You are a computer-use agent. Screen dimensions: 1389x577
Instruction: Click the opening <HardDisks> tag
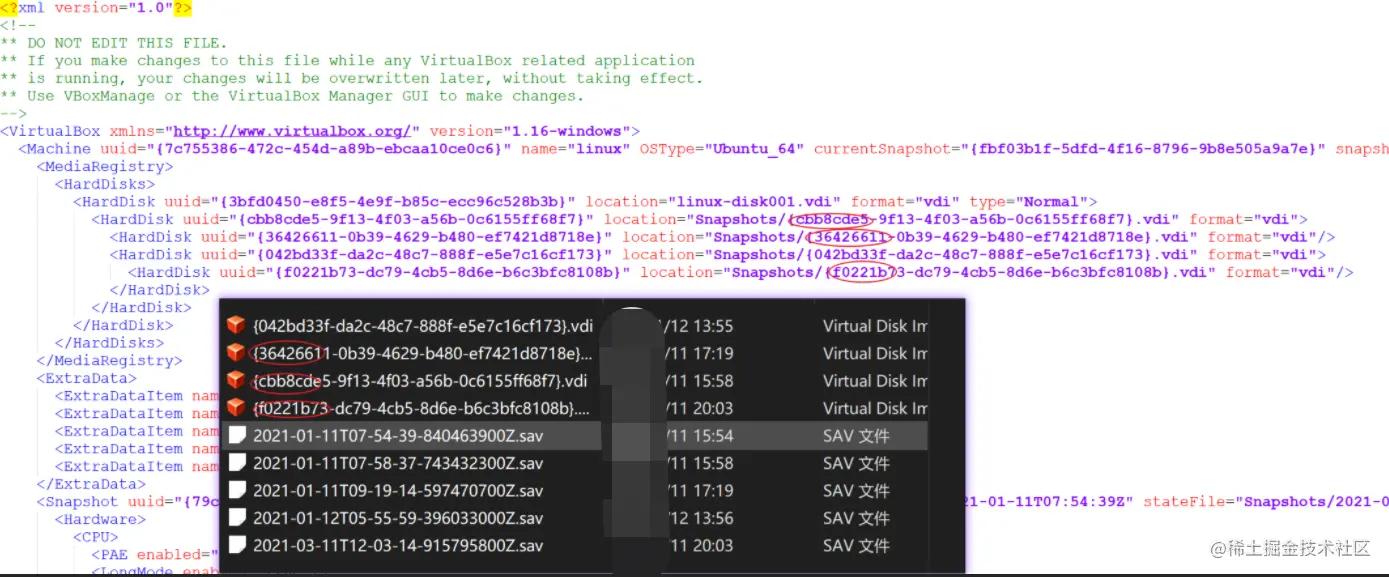point(105,184)
